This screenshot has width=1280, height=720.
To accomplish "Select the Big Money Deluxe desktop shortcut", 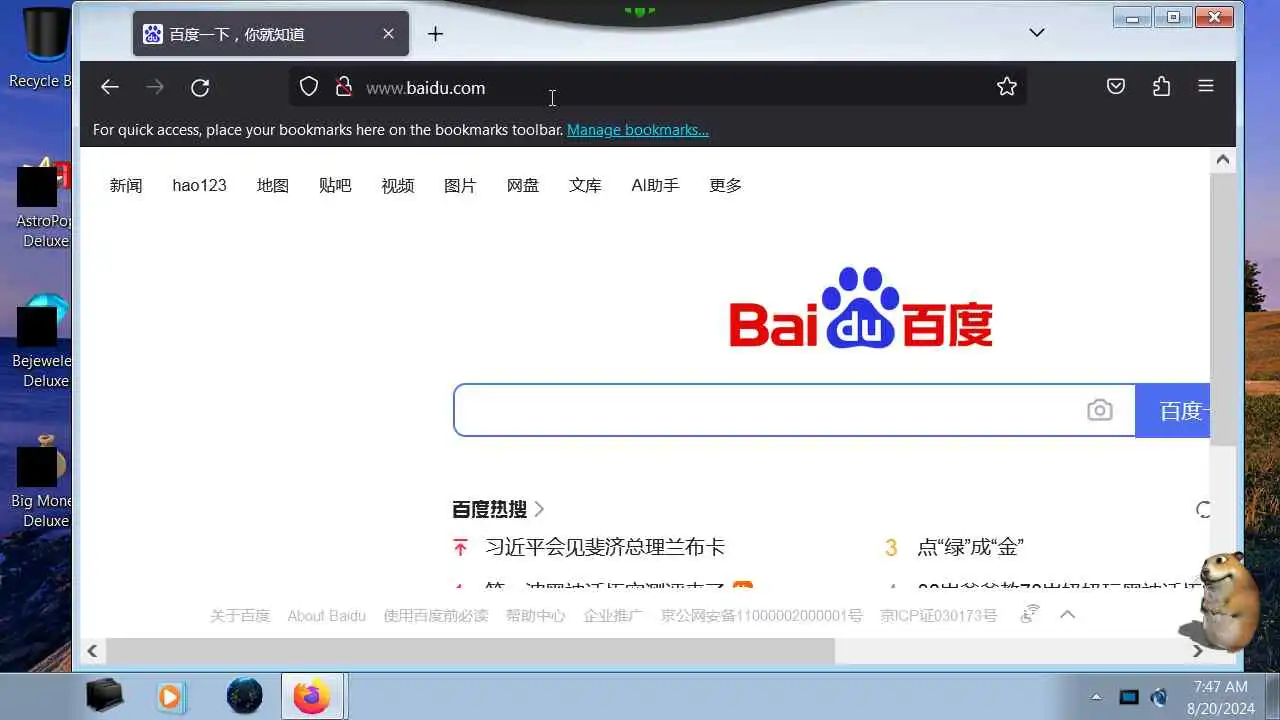I will click(x=42, y=482).
